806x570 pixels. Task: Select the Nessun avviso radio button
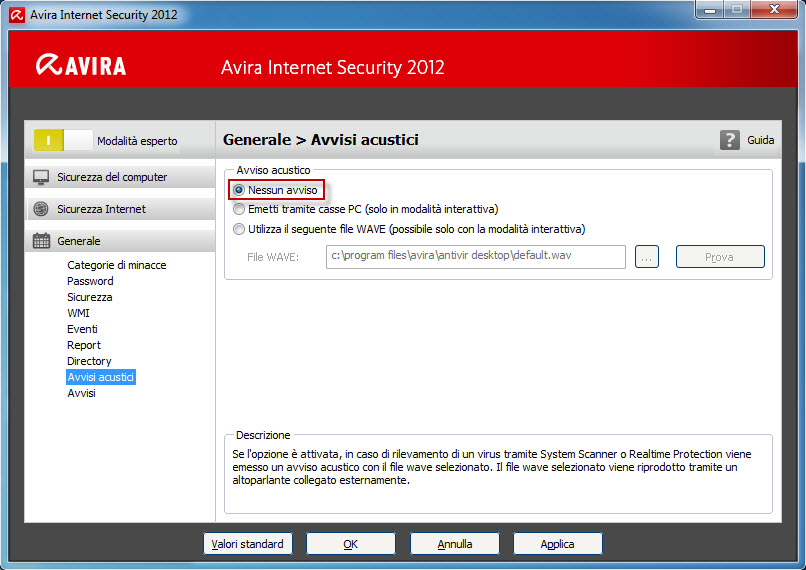tap(239, 190)
